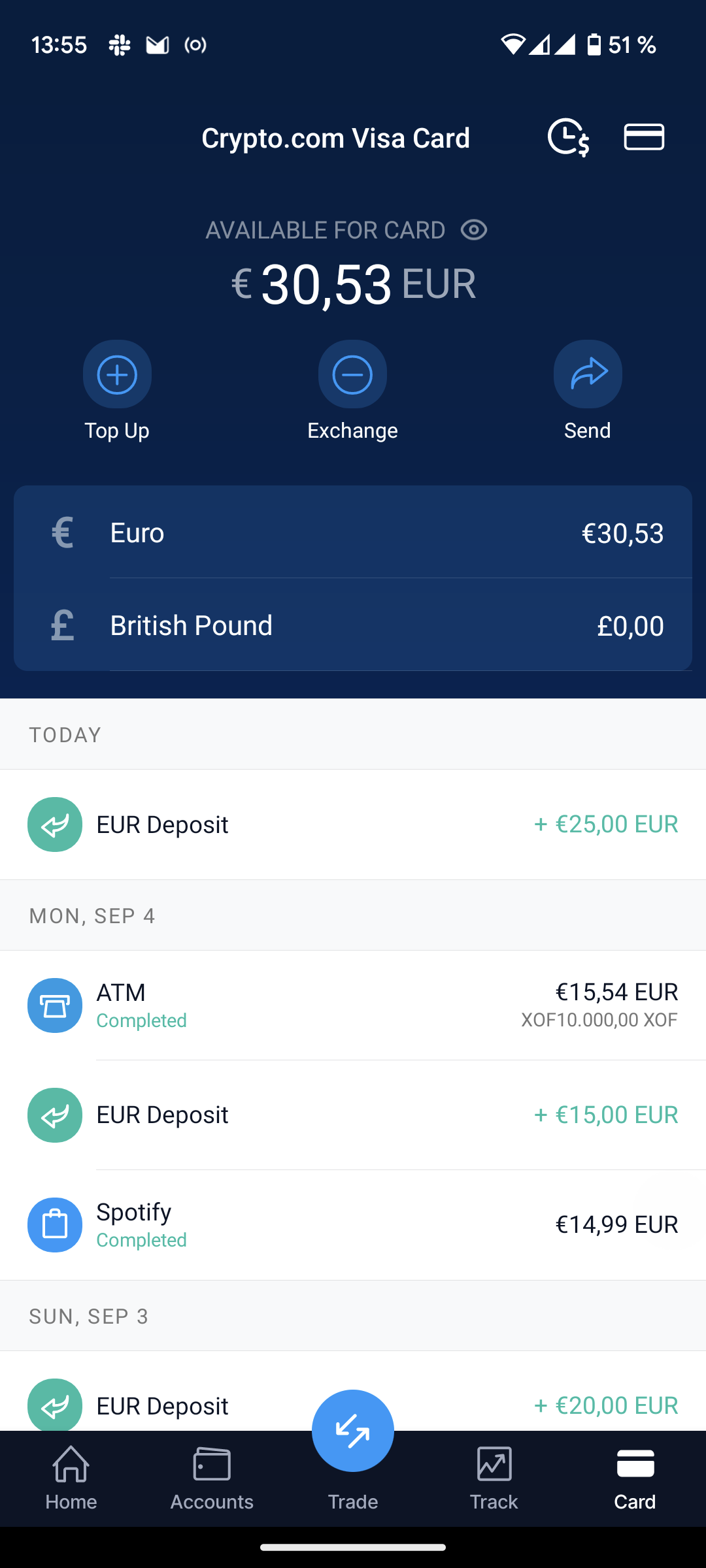The image size is (706, 1568).
Task: View the €15,00 EUR Deposit entry
Action: pos(353,1115)
